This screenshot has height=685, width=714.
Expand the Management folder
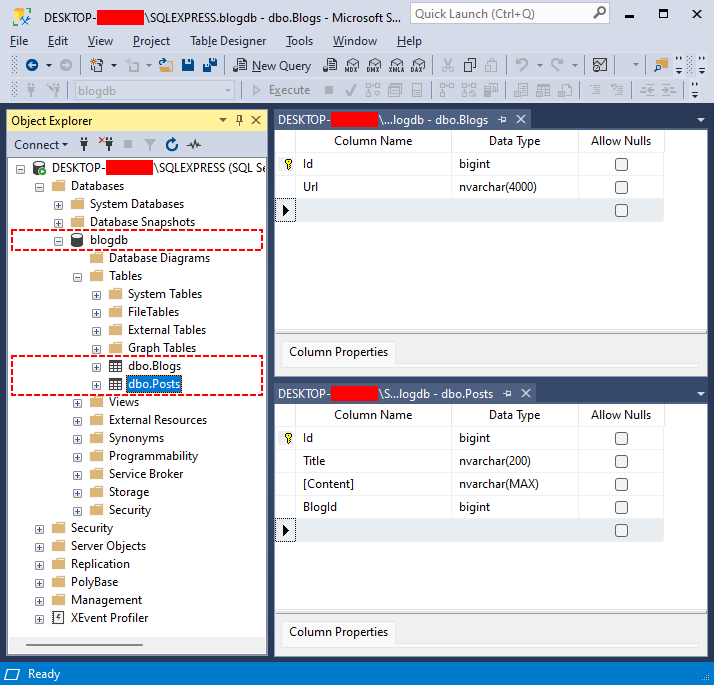click(x=39, y=601)
